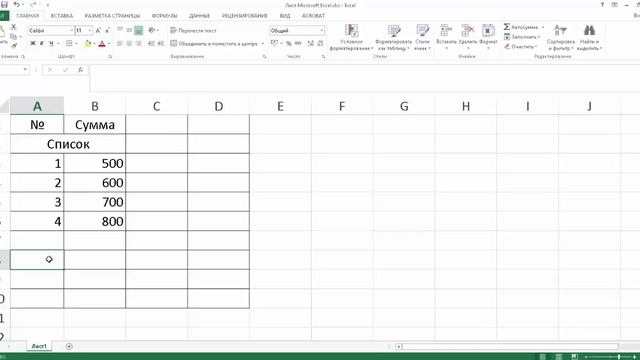This screenshot has height=360, width=640.
Task: Apply the percent number style
Action: 289,43
